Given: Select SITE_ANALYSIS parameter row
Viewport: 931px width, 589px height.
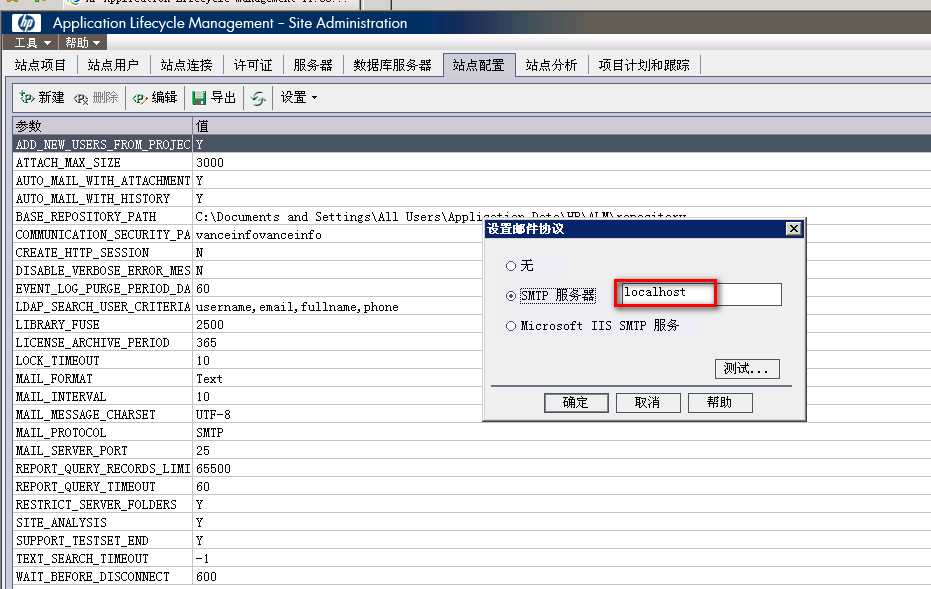Looking at the screenshot, I should (x=472, y=522).
